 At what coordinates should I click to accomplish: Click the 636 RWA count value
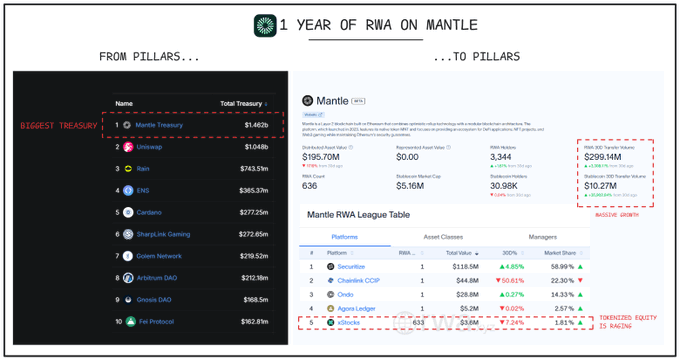(310, 186)
